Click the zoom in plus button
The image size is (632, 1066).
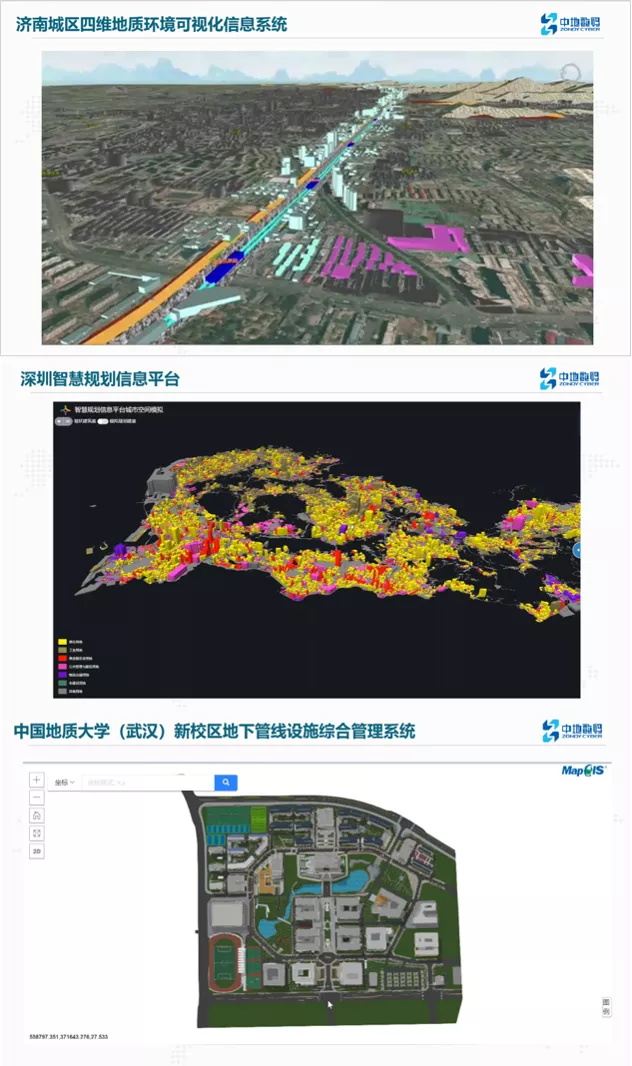tap(37, 780)
